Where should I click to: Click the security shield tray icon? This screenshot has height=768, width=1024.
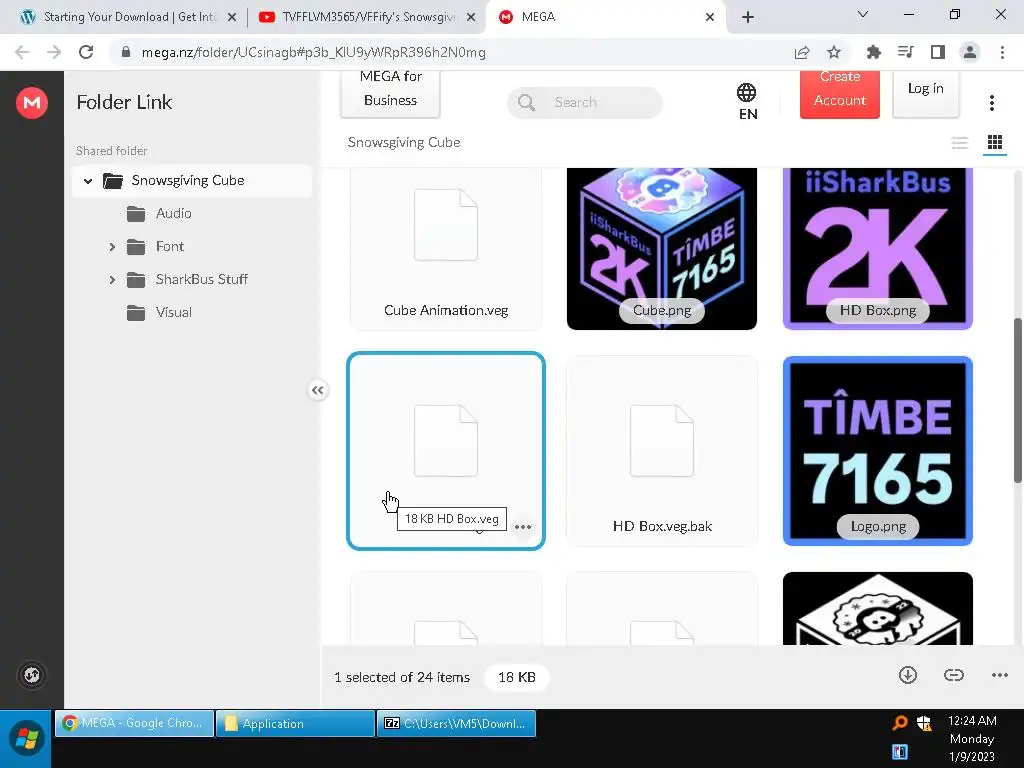[923, 722]
